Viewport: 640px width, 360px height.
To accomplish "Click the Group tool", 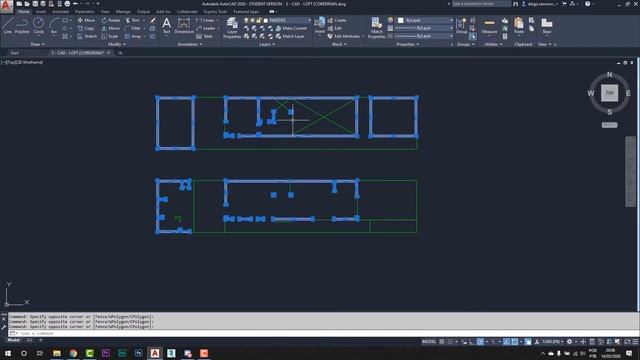I will [461, 25].
